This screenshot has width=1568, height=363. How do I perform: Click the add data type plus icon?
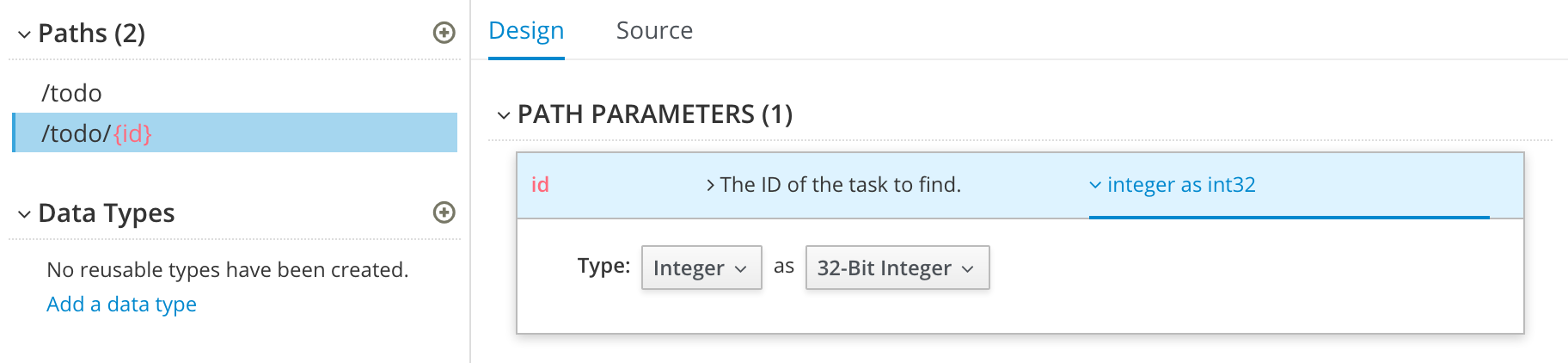click(444, 212)
